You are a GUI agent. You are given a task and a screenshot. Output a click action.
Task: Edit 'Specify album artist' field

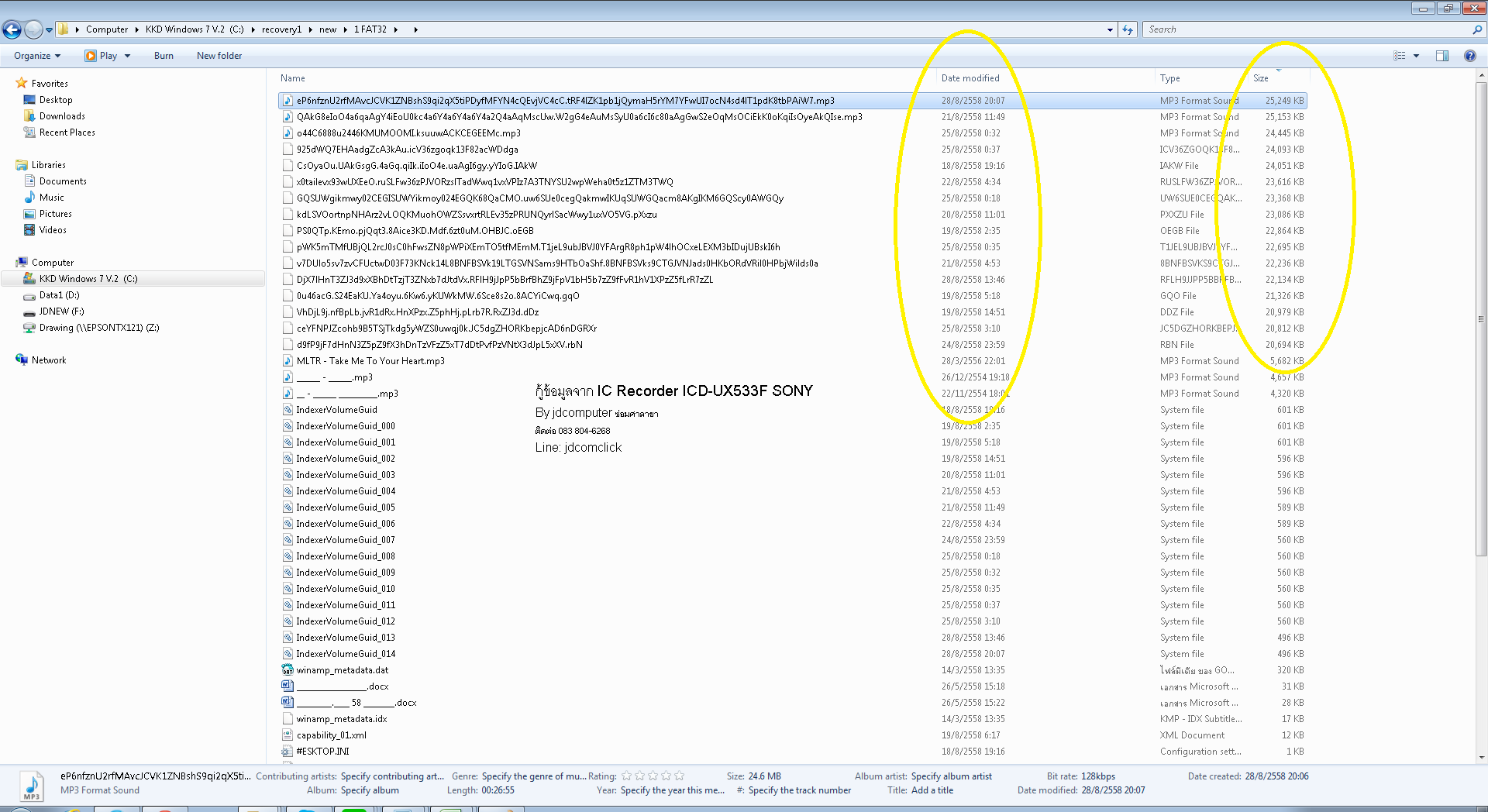pyautogui.click(x=951, y=776)
